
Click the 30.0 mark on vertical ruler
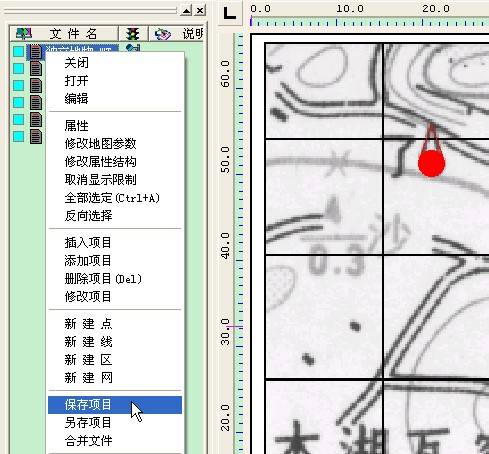click(x=225, y=332)
